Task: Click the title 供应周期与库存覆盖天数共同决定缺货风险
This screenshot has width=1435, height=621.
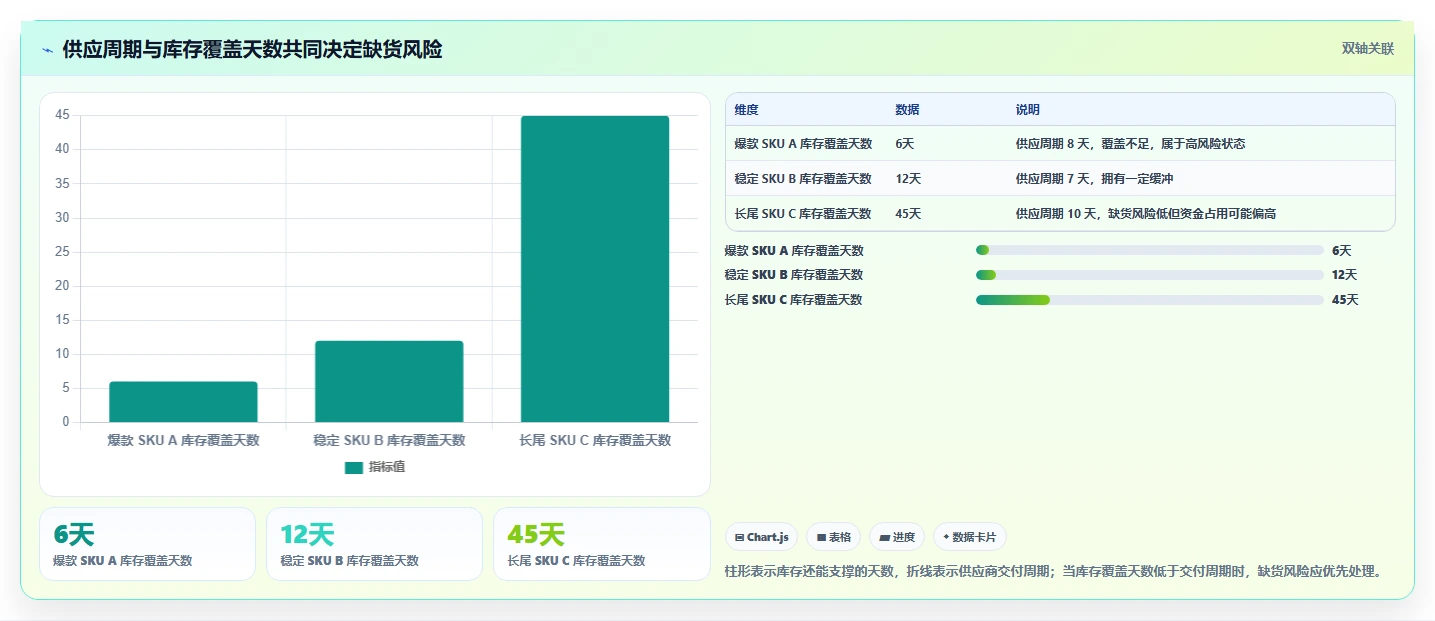Action: tap(252, 49)
